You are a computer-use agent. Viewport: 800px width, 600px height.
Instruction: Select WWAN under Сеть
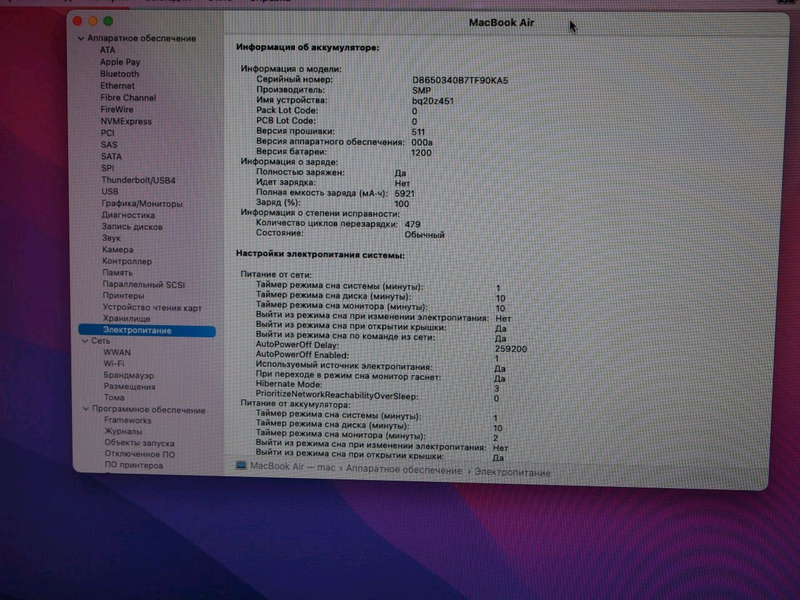point(117,353)
